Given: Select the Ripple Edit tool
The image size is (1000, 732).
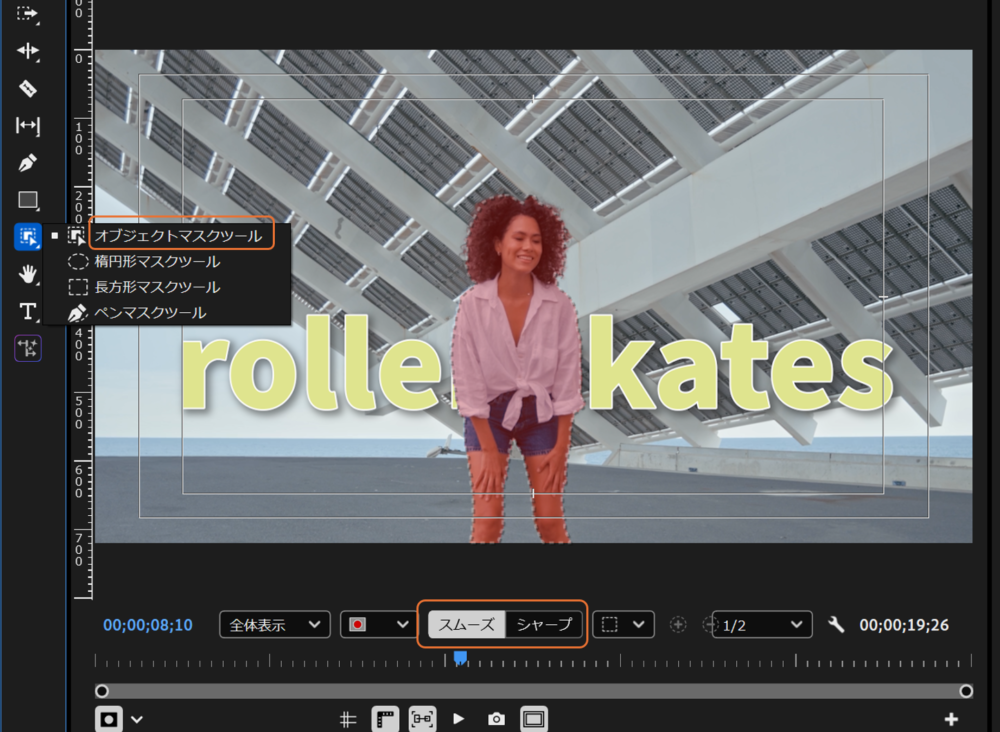Looking at the screenshot, I should 27,51.
